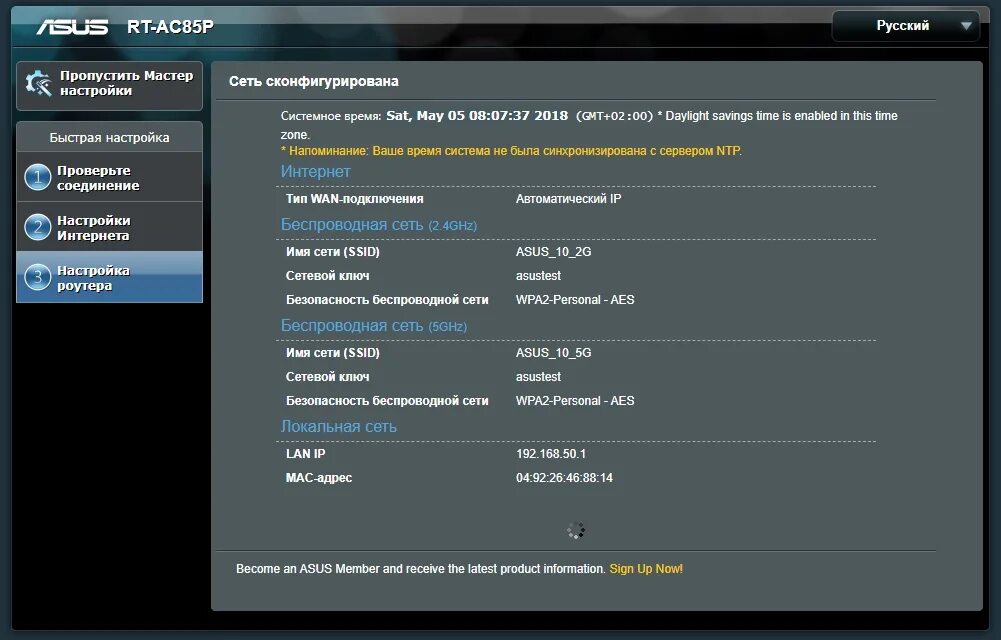Click the WPA2-Personal - AES security value
Image resolution: width=1001 pixels, height=640 pixels.
pos(576,299)
